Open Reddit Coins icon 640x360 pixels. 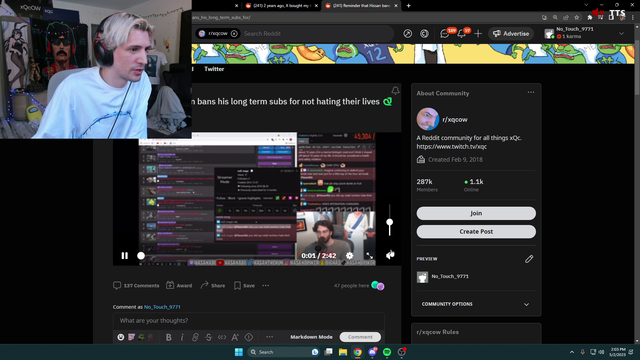click(x=424, y=33)
